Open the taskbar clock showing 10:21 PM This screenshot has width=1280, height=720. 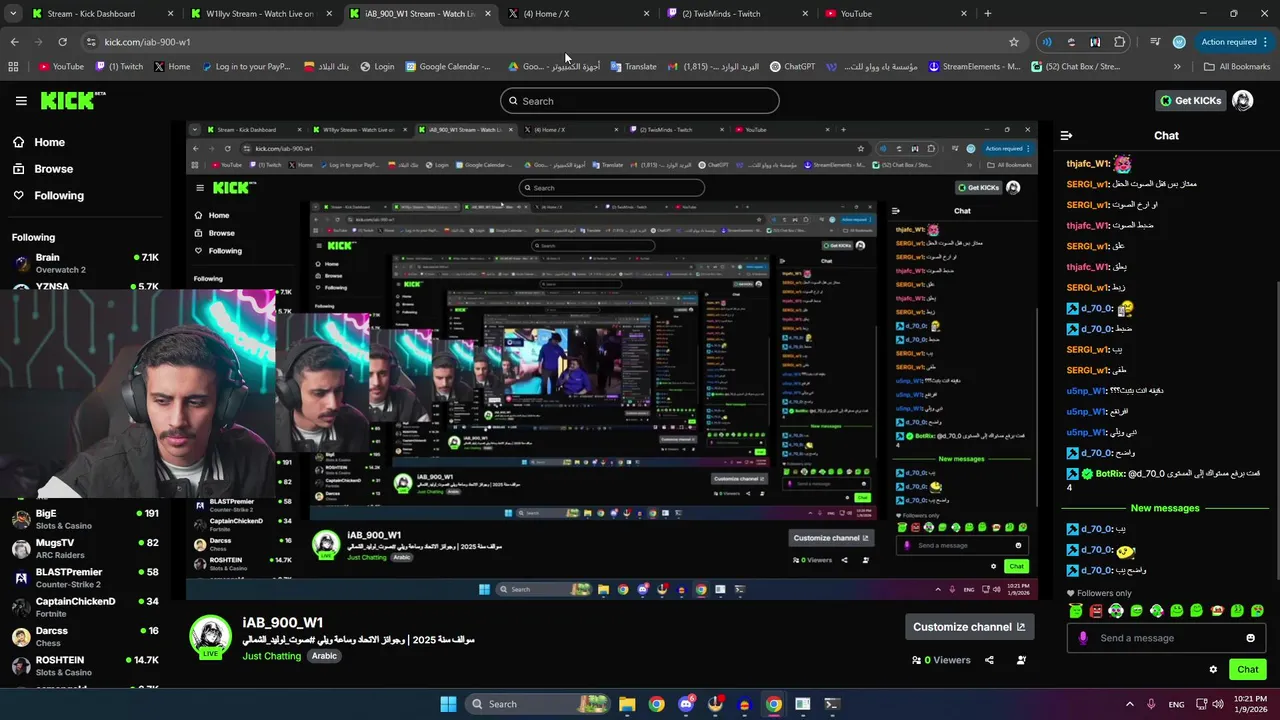(1250, 704)
